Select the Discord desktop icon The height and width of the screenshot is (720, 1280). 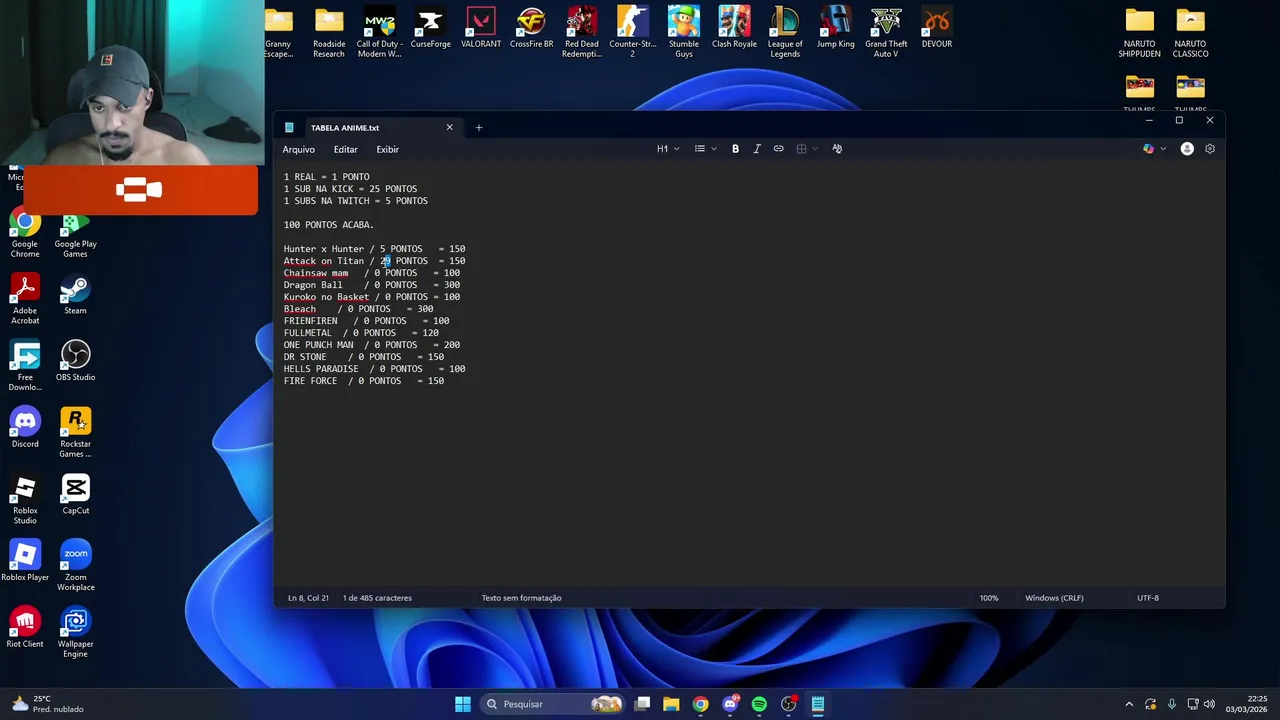pyautogui.click(x=25, y=429)
